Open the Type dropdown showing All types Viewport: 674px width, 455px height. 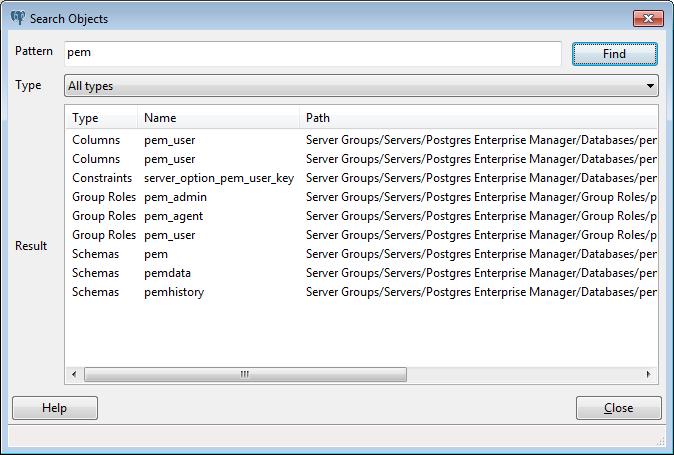361,86
